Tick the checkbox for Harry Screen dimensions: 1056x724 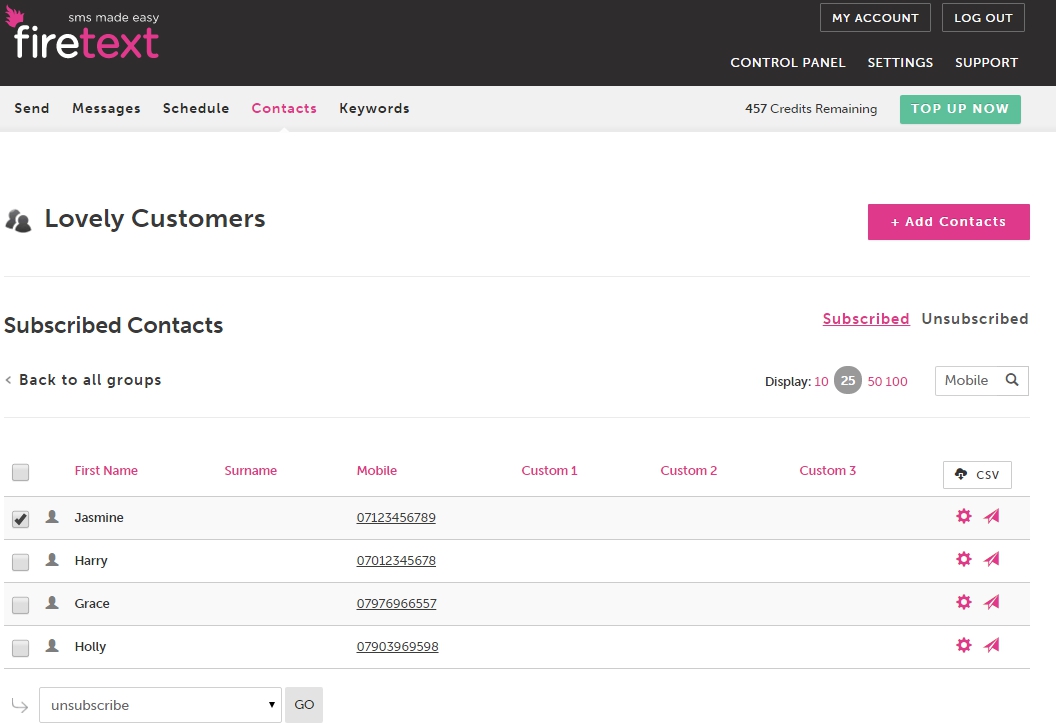click(x=20, y=562)
